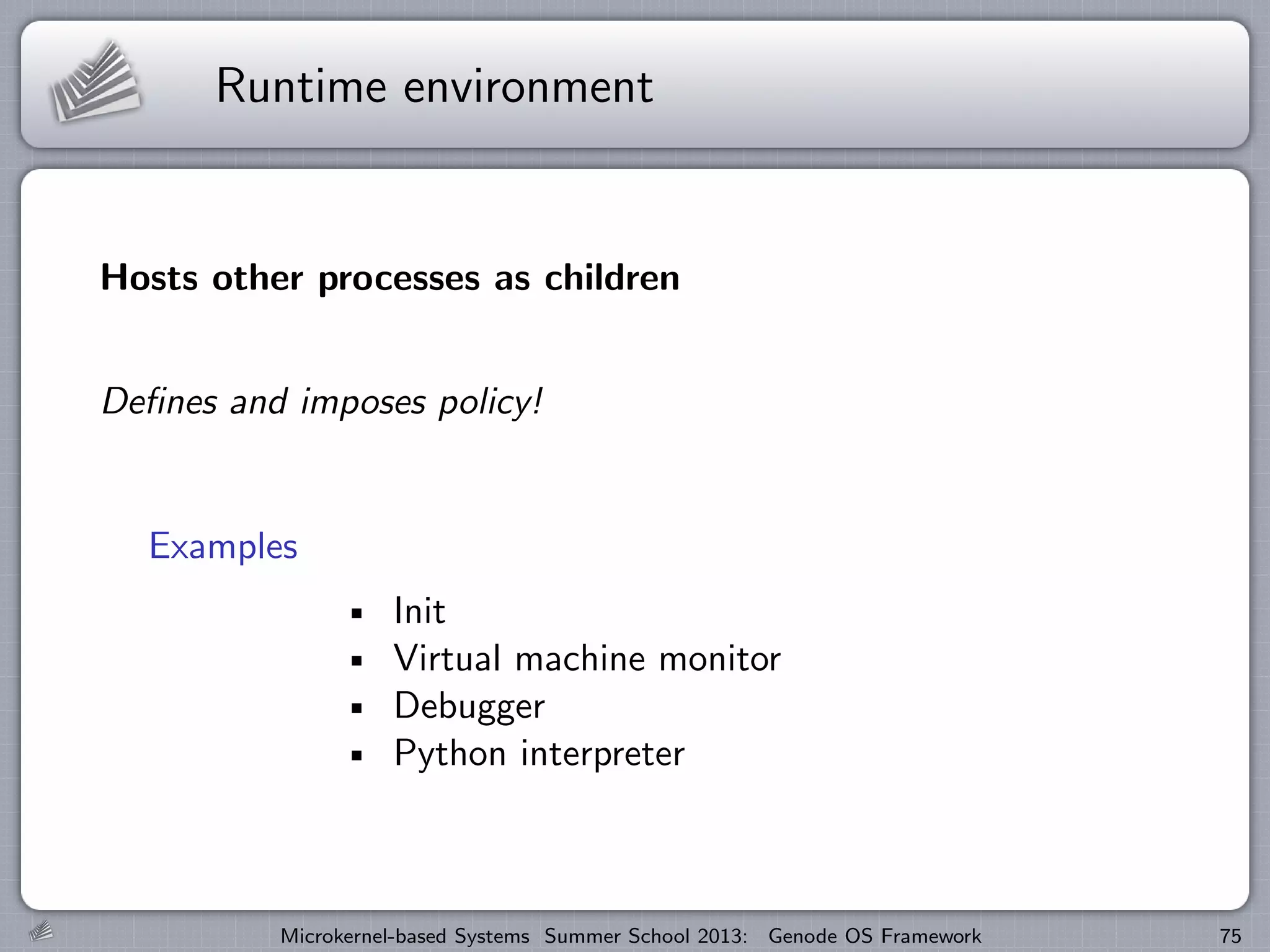Click the Debugger list entry
1270x952 pixels.
coord(469,706)
